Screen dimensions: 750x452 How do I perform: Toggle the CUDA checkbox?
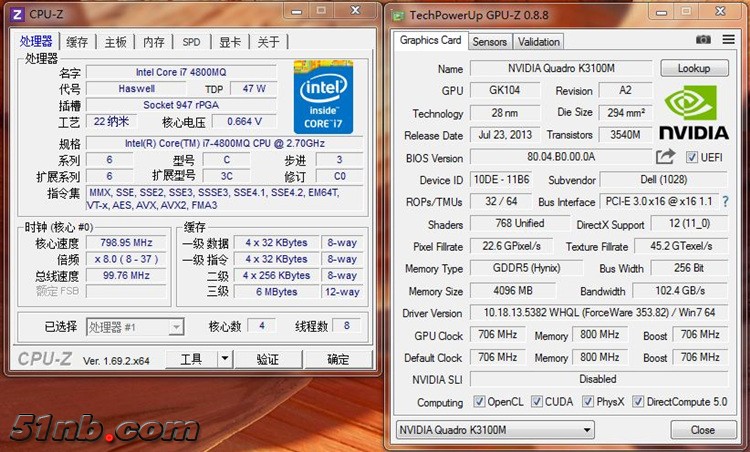coord(537,401)
